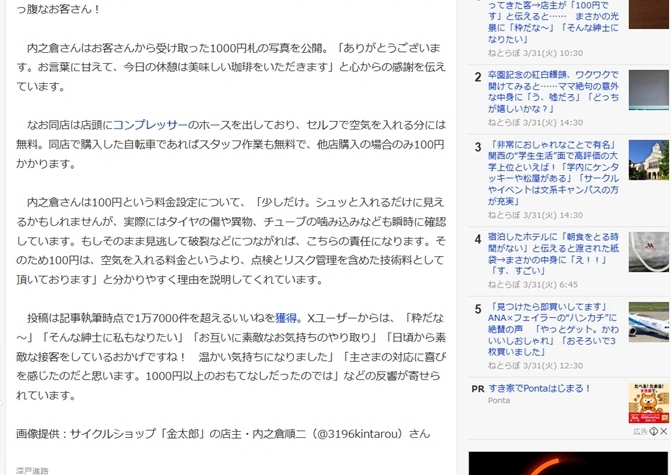Viewport: 671px width, 475px height.
Task: Open the ranked 3 article about 関西の学生生活
Action: pos(553,173)
